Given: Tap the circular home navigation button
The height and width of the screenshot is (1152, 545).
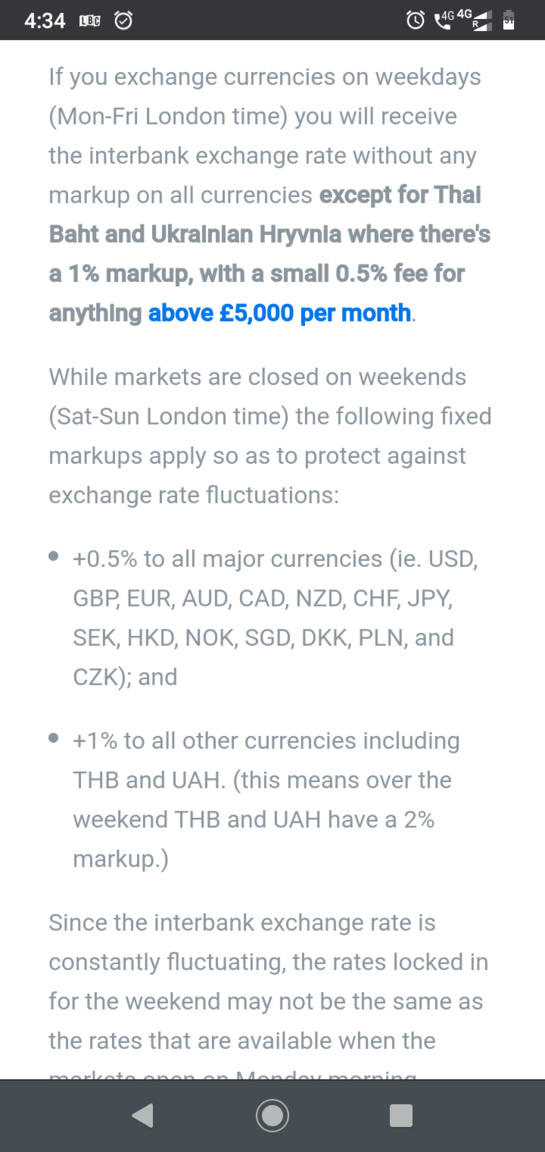Looking at the screenshot, I should [272, 1115].
